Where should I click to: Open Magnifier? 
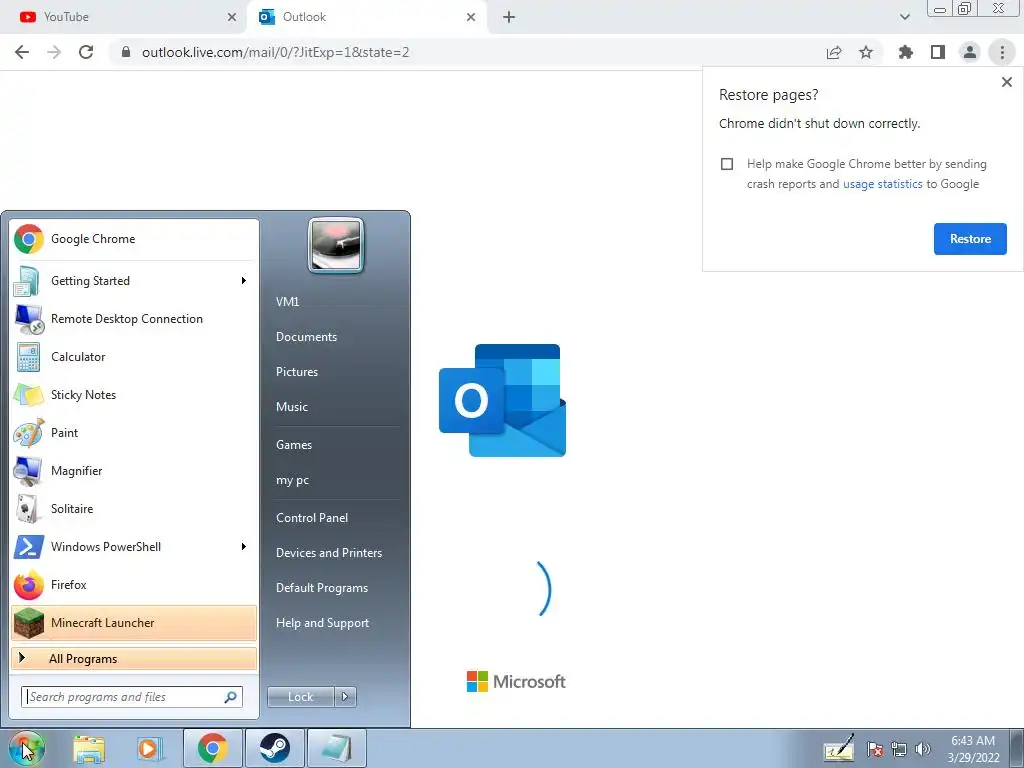(x=134, y=471)
